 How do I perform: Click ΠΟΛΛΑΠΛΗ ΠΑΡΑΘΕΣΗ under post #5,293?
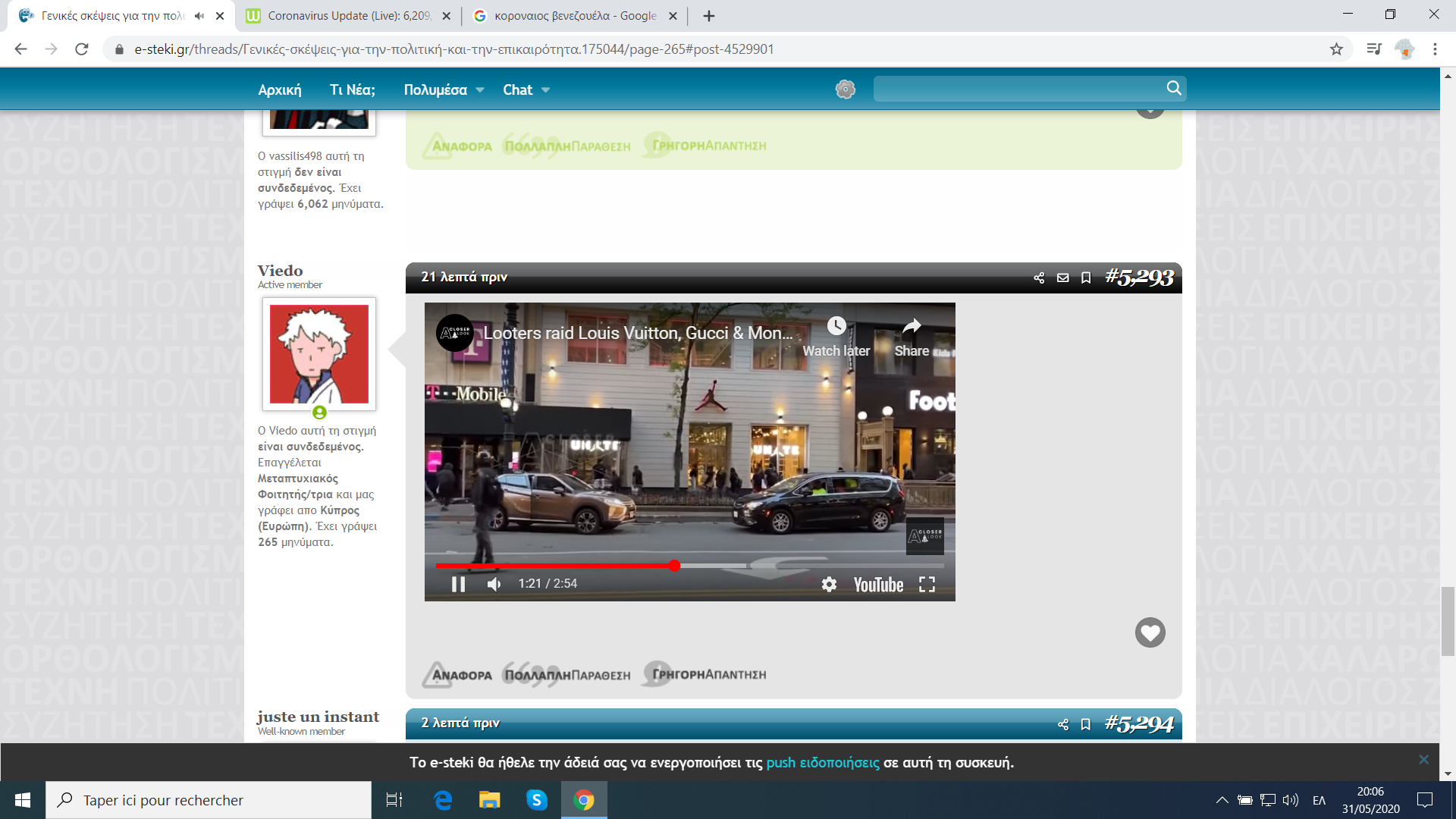(x=567, y=675)
